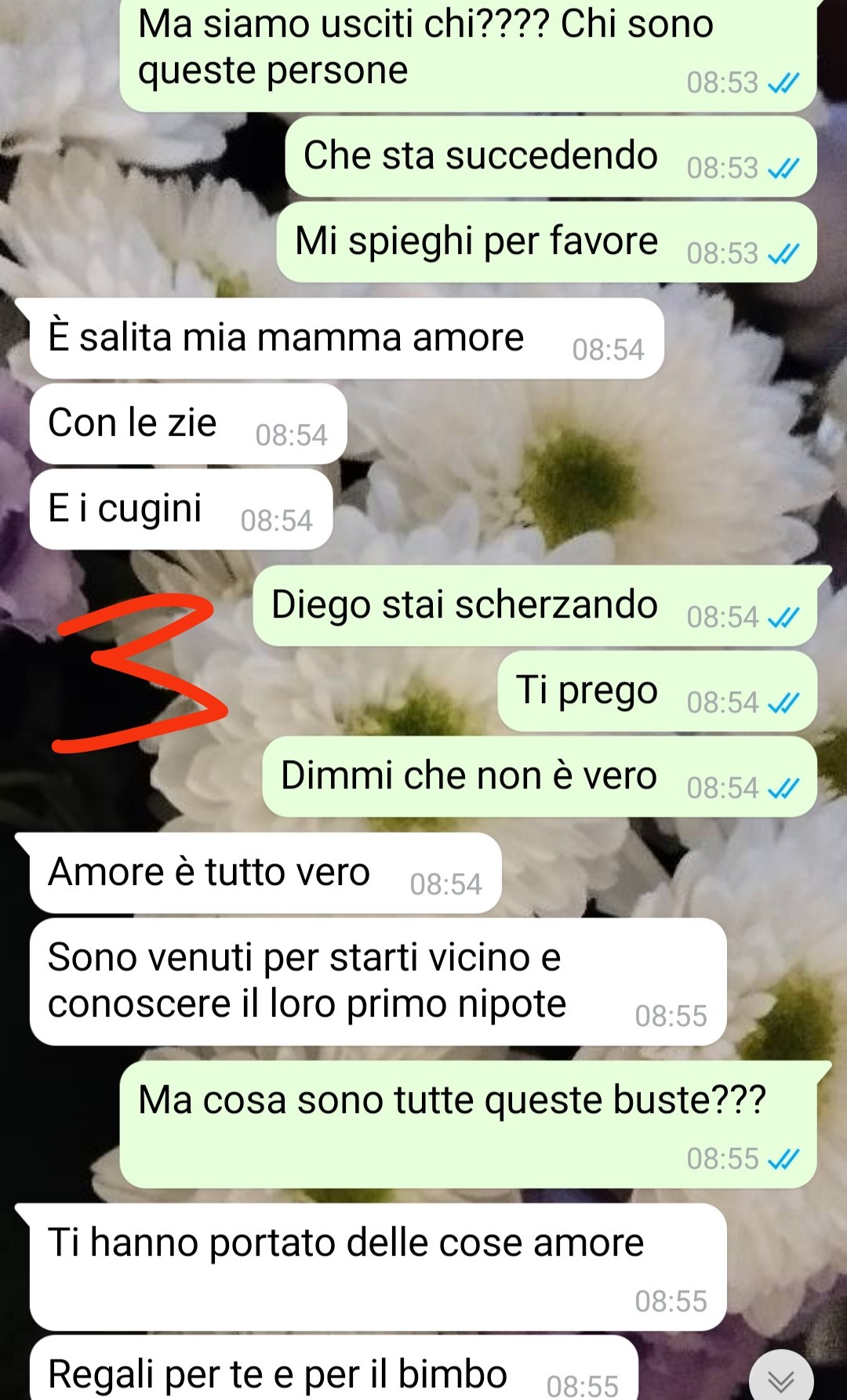Tap read ticks on "Ti prego" message

pos(783,702)
